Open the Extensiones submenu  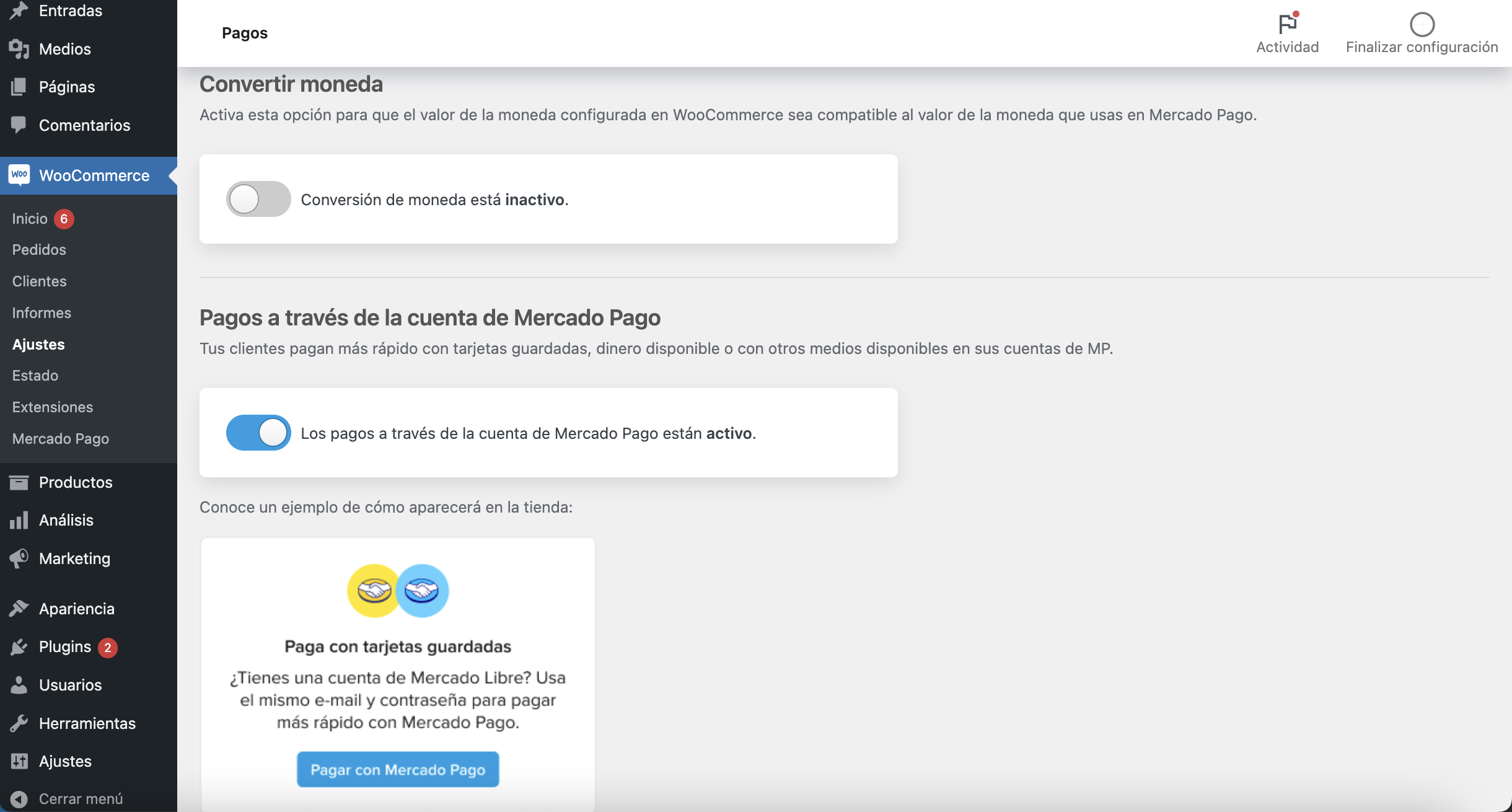tap(53, 407)
